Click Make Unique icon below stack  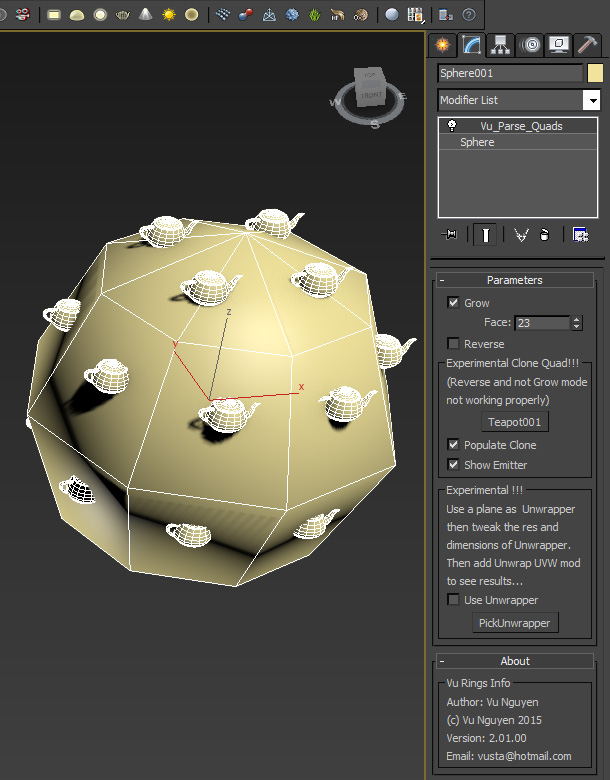pos(520,234)
